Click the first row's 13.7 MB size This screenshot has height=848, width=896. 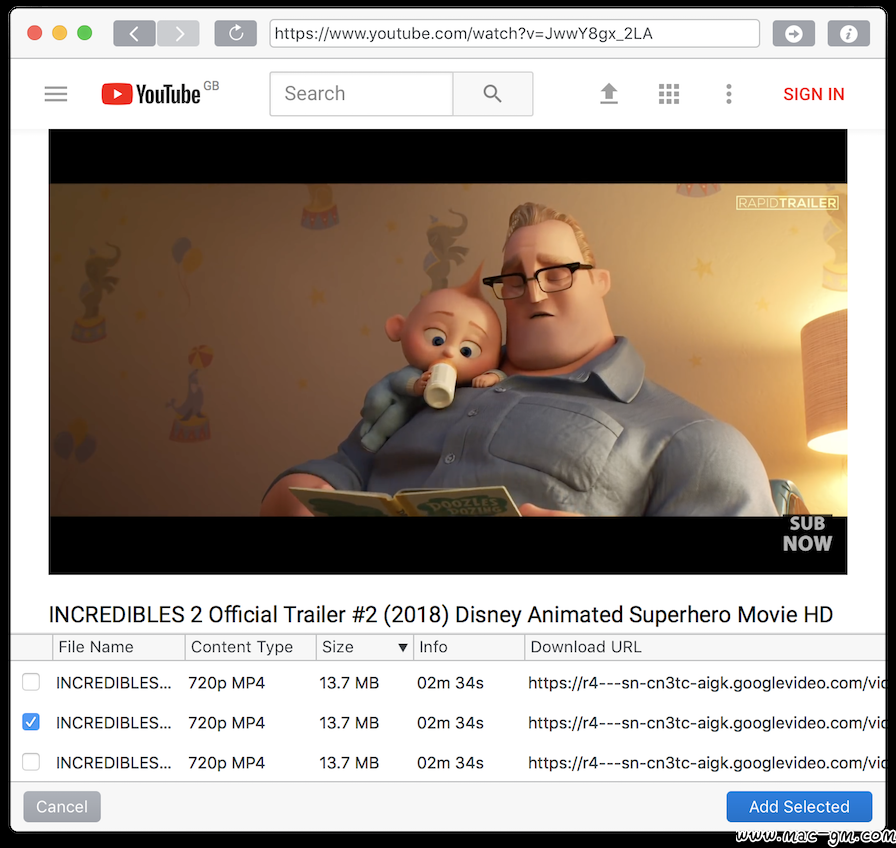(x=349, y=683)
